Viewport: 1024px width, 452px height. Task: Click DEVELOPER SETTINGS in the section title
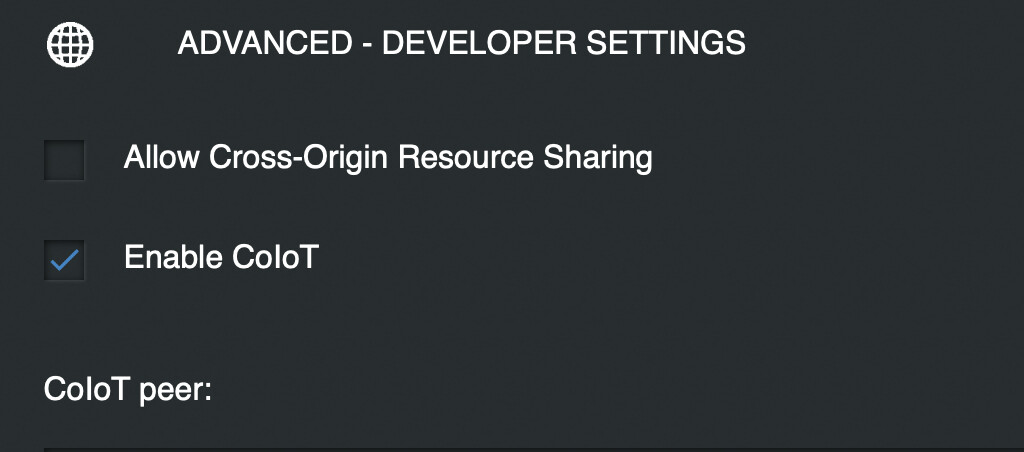[x=564, y=44]
